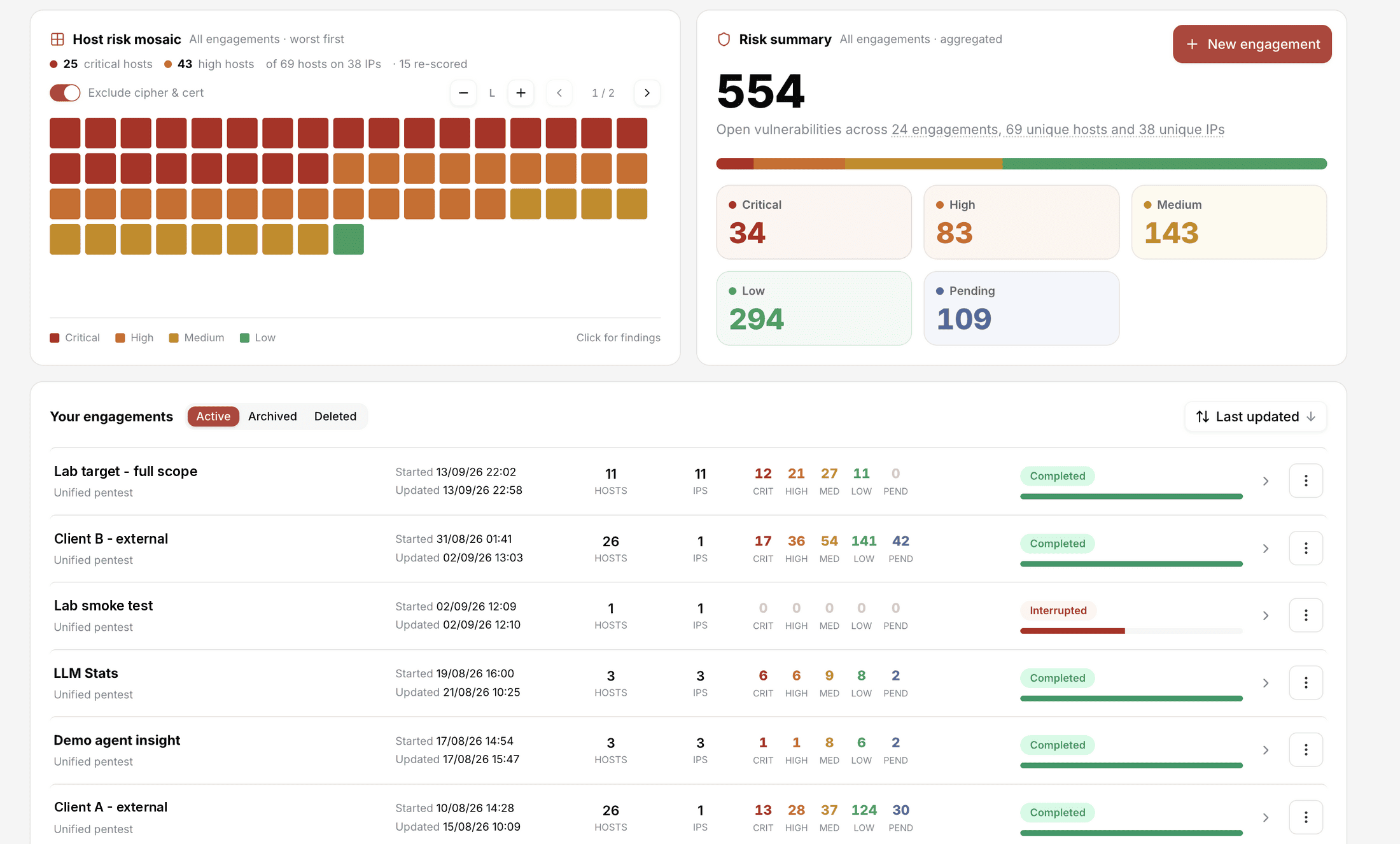Open kebab menu for Demo agent insight

[1306, 750]
